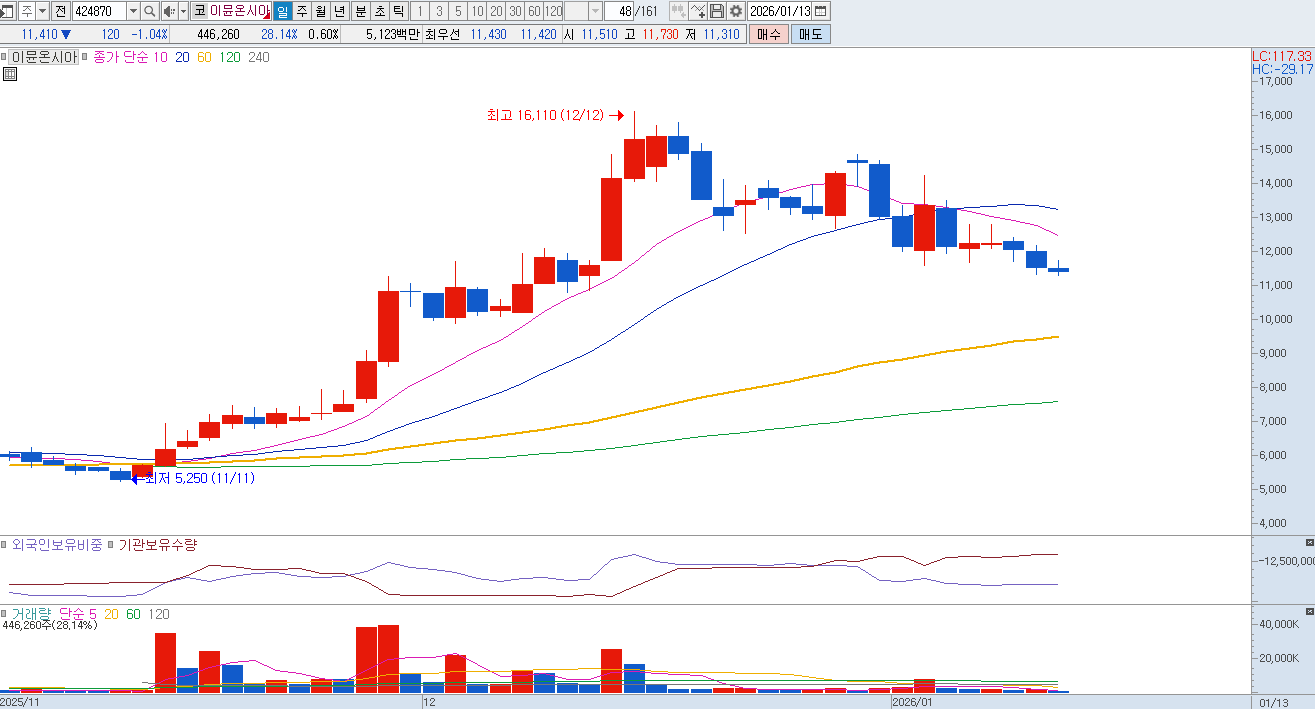Open the calendar date picker icon
The height and width of the screenshot is (709, 1315).
821,11
